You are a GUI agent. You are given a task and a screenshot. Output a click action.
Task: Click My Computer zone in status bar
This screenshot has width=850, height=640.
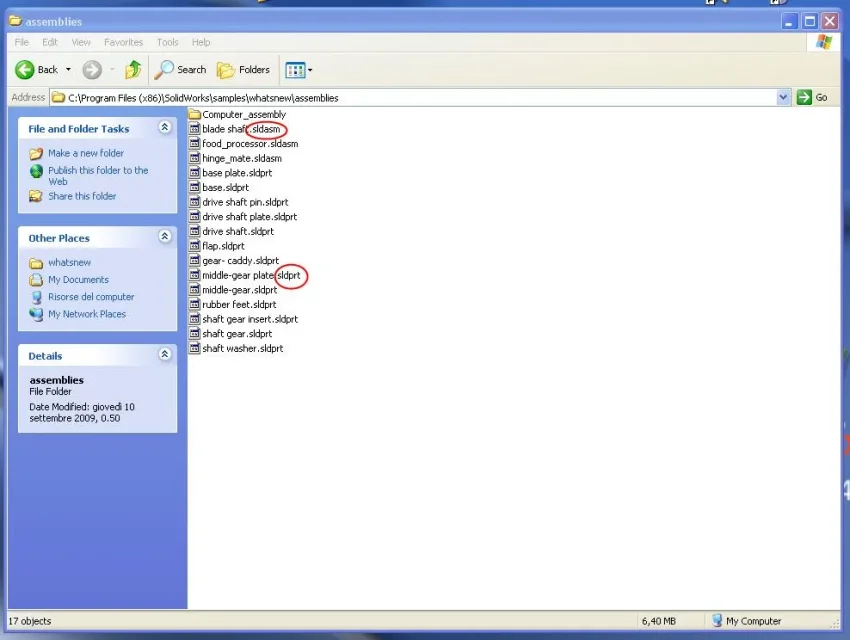point(746,621)
